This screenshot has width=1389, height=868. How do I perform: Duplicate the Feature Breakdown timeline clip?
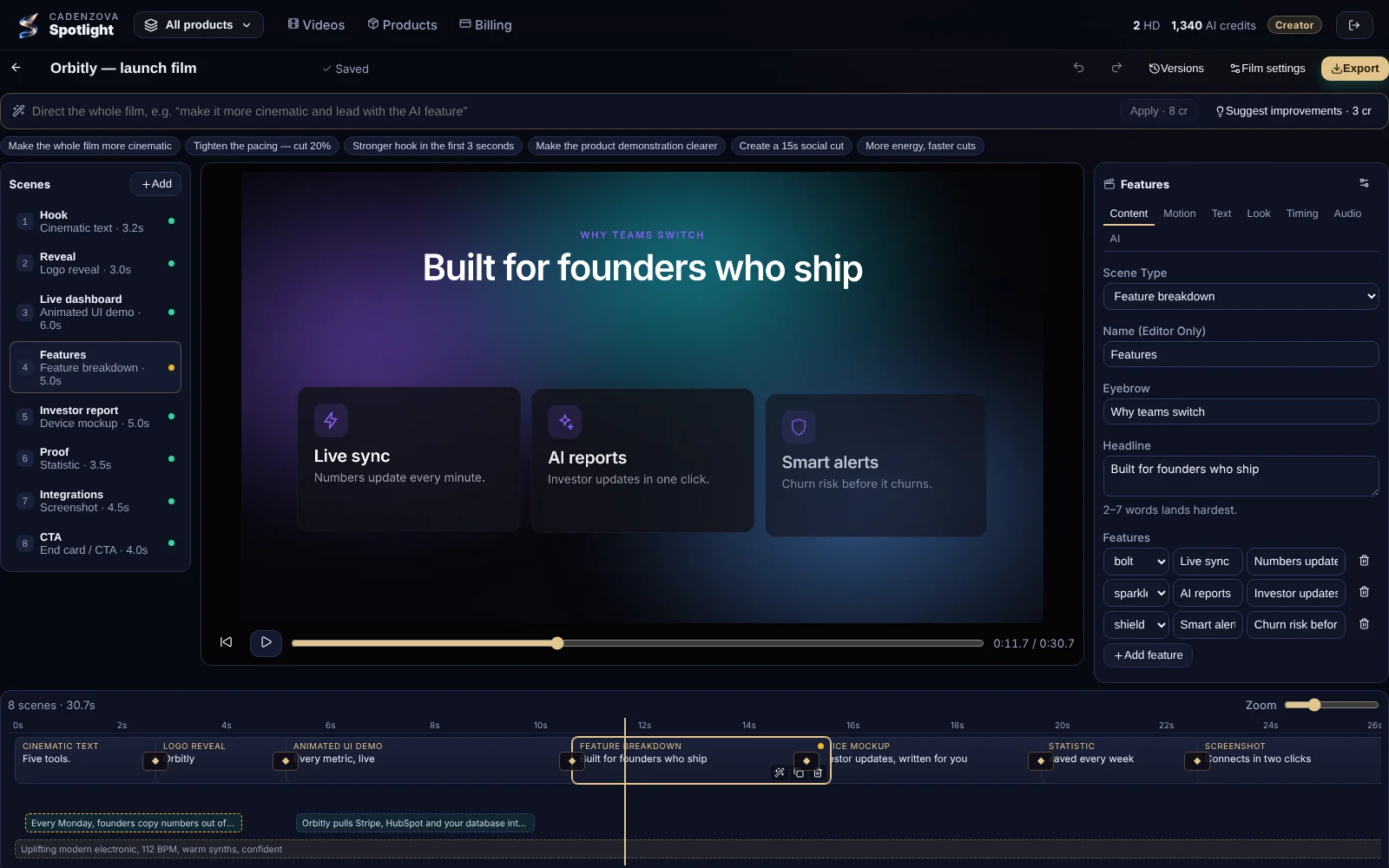(800, 773)
